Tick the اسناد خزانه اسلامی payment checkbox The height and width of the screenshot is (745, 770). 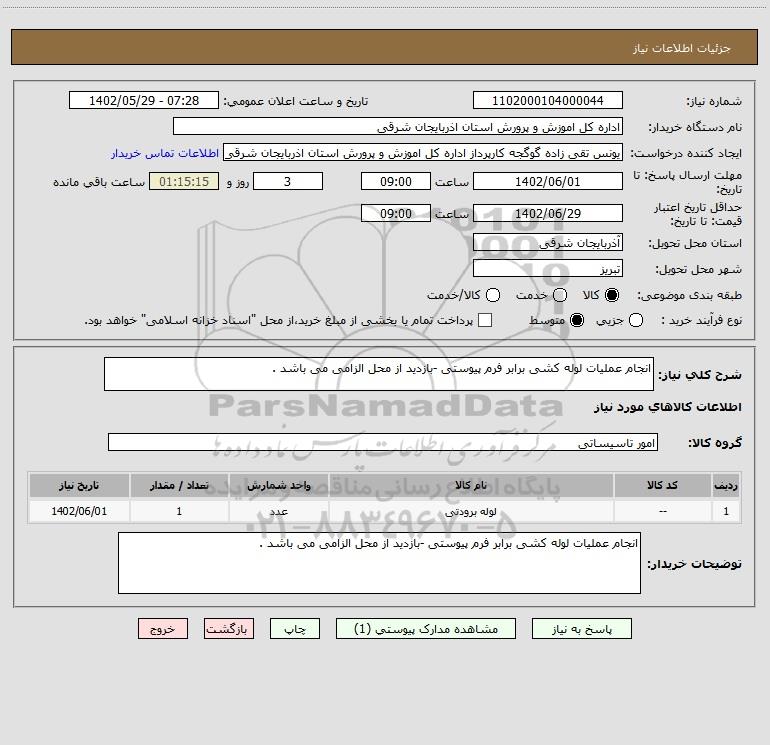click(485, 320)
